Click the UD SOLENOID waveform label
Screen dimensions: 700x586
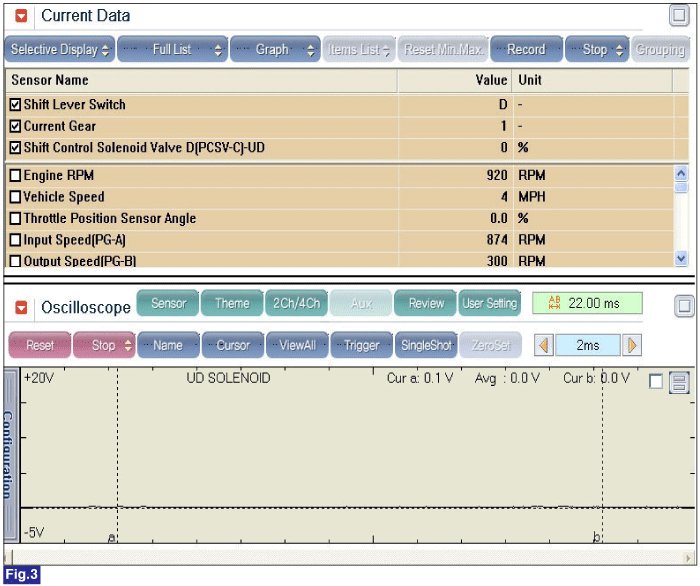click(228, 378)
